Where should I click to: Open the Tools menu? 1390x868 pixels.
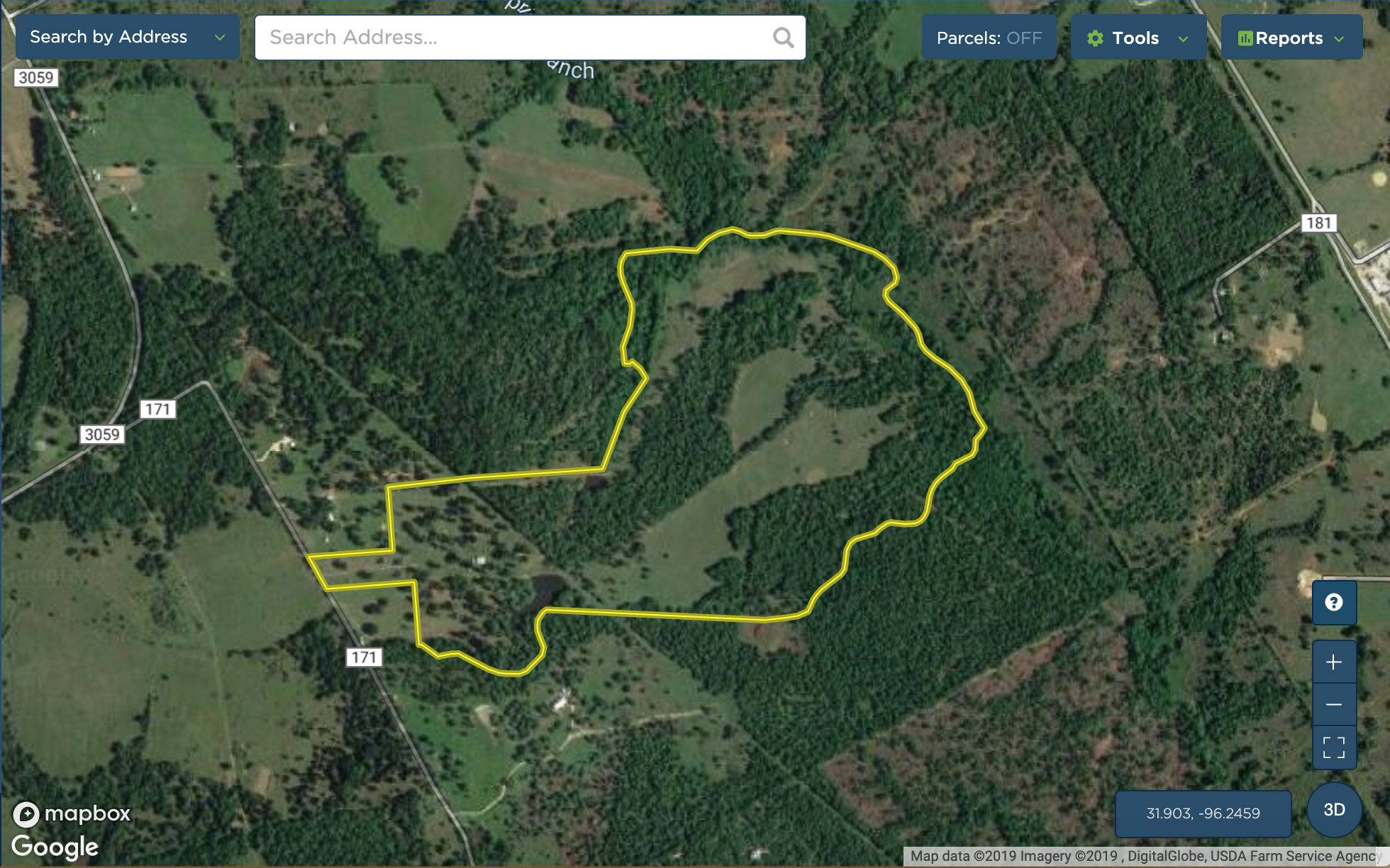point(1139,38)
